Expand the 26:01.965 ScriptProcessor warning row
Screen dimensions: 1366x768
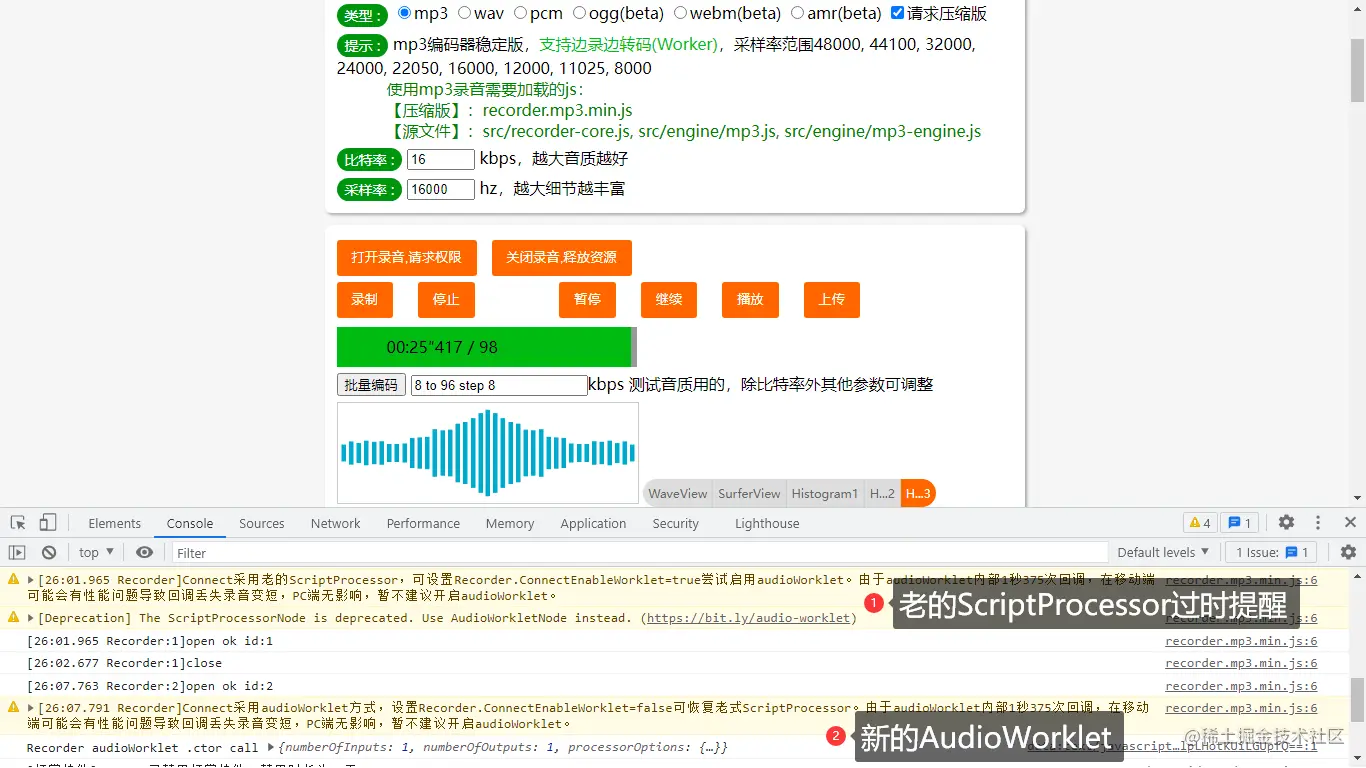coord(31,580)
